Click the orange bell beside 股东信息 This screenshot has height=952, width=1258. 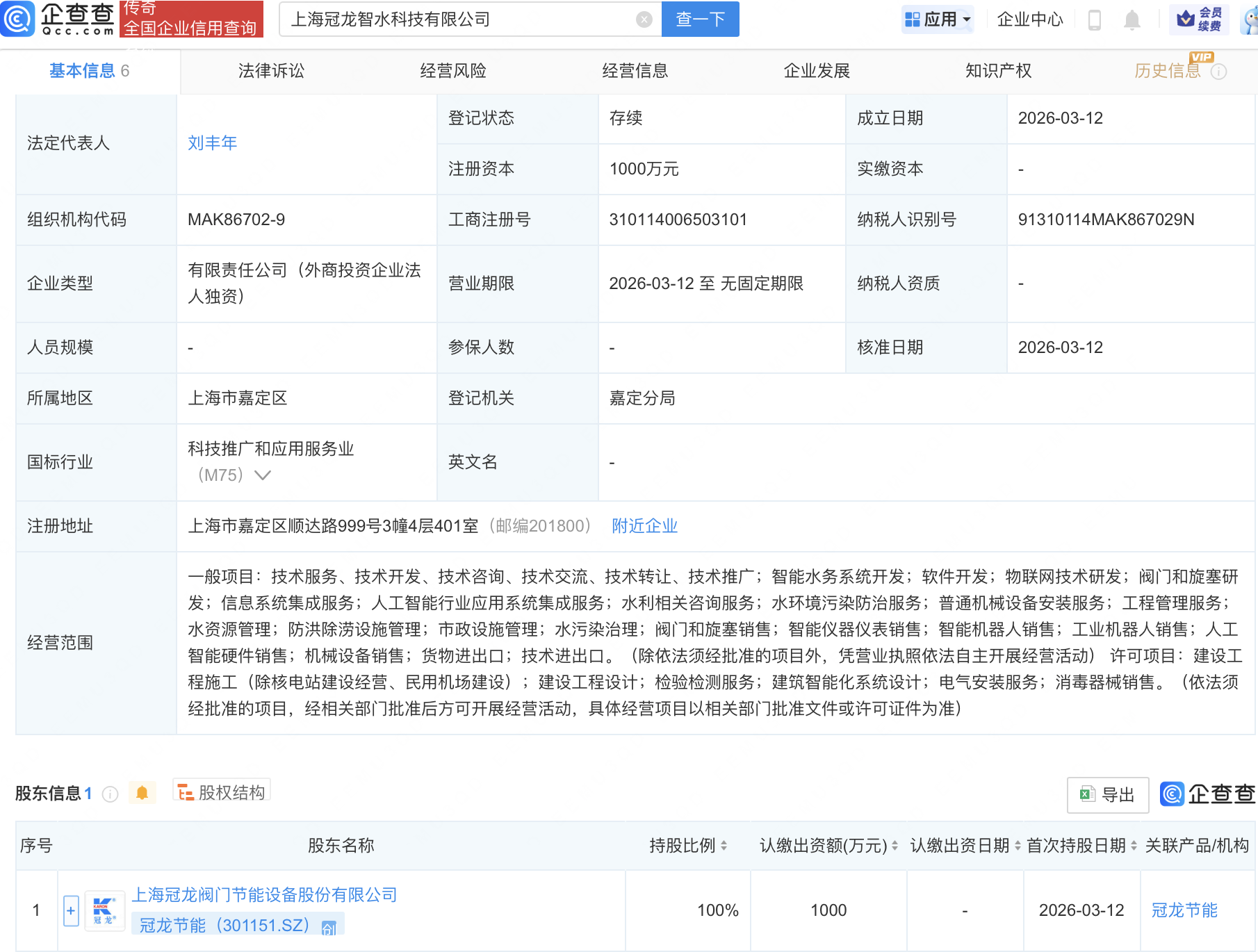point(142,793)
